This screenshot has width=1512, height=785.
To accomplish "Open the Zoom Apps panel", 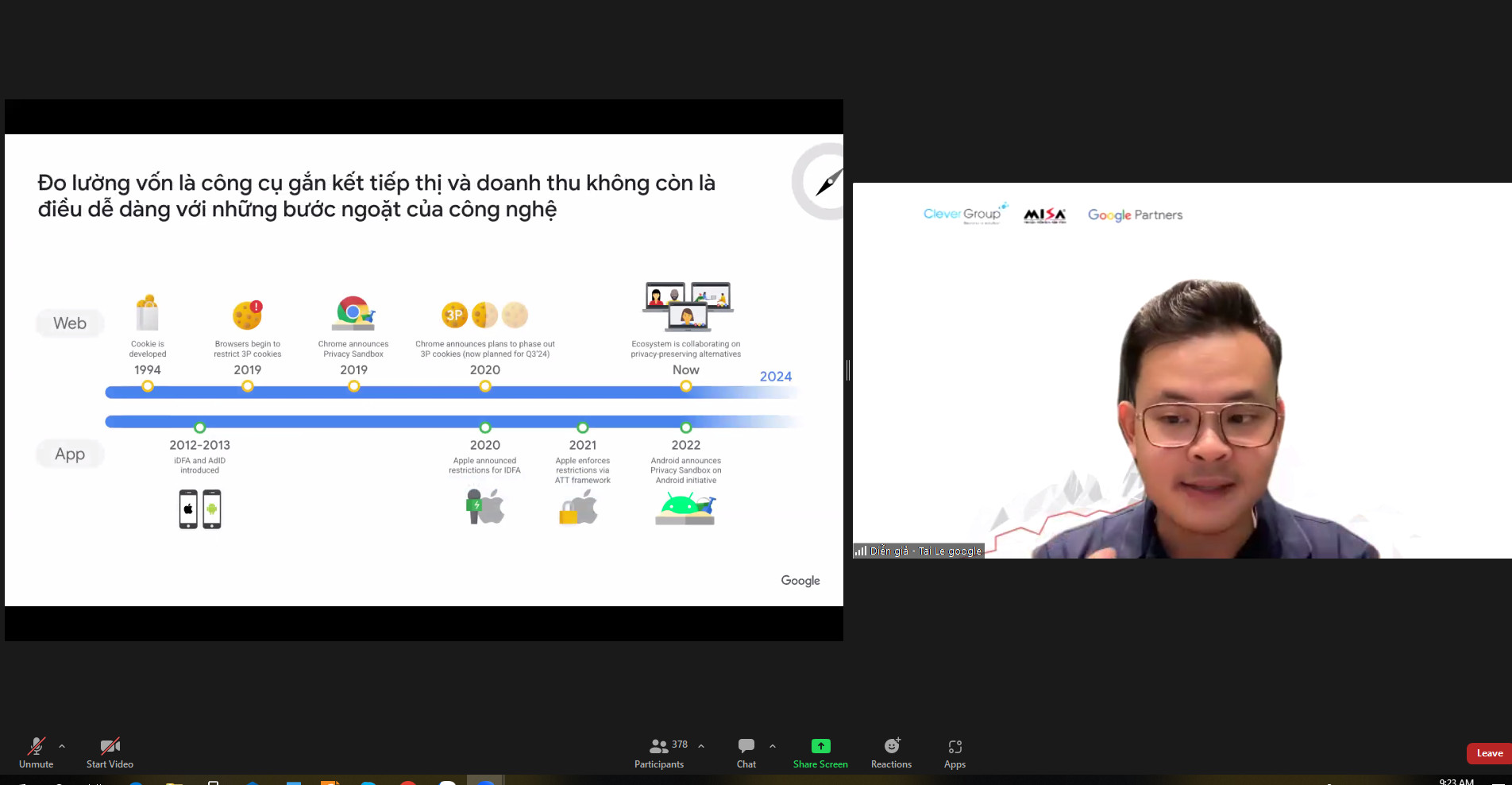I will pos(955,752).
